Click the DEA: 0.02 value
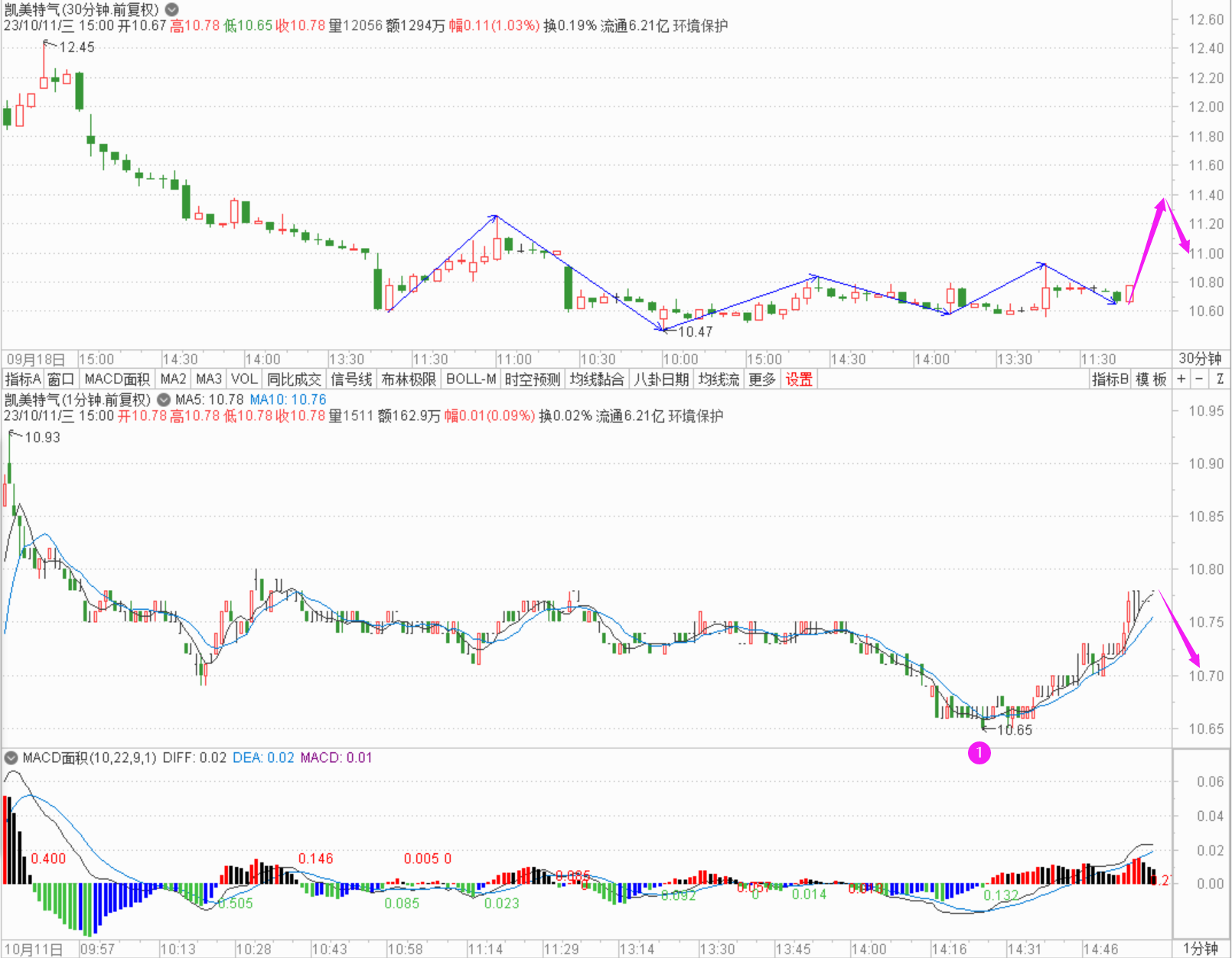The image size is (1232, 958). coord(263,758)
